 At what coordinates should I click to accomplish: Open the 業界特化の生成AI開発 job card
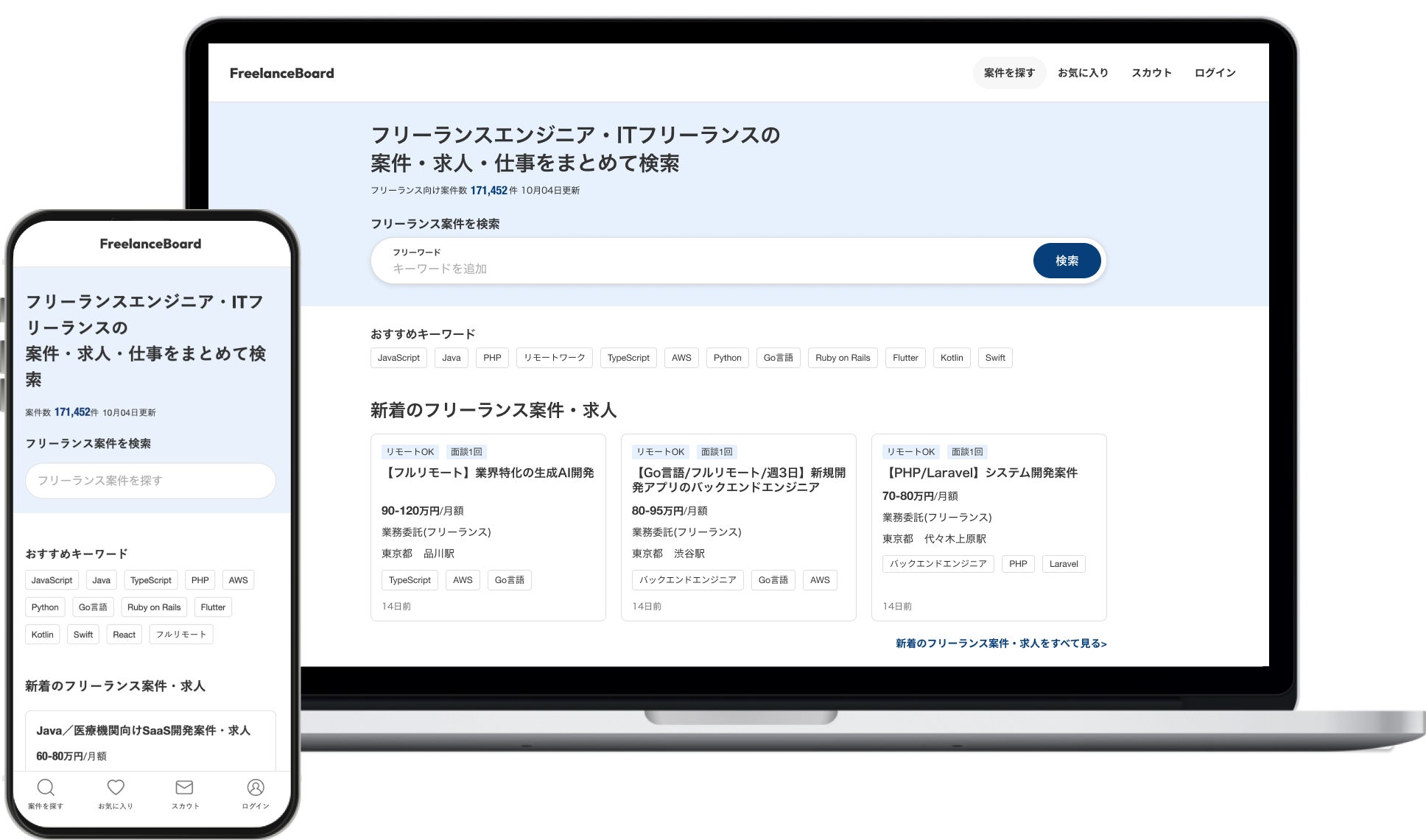(488, 473)
